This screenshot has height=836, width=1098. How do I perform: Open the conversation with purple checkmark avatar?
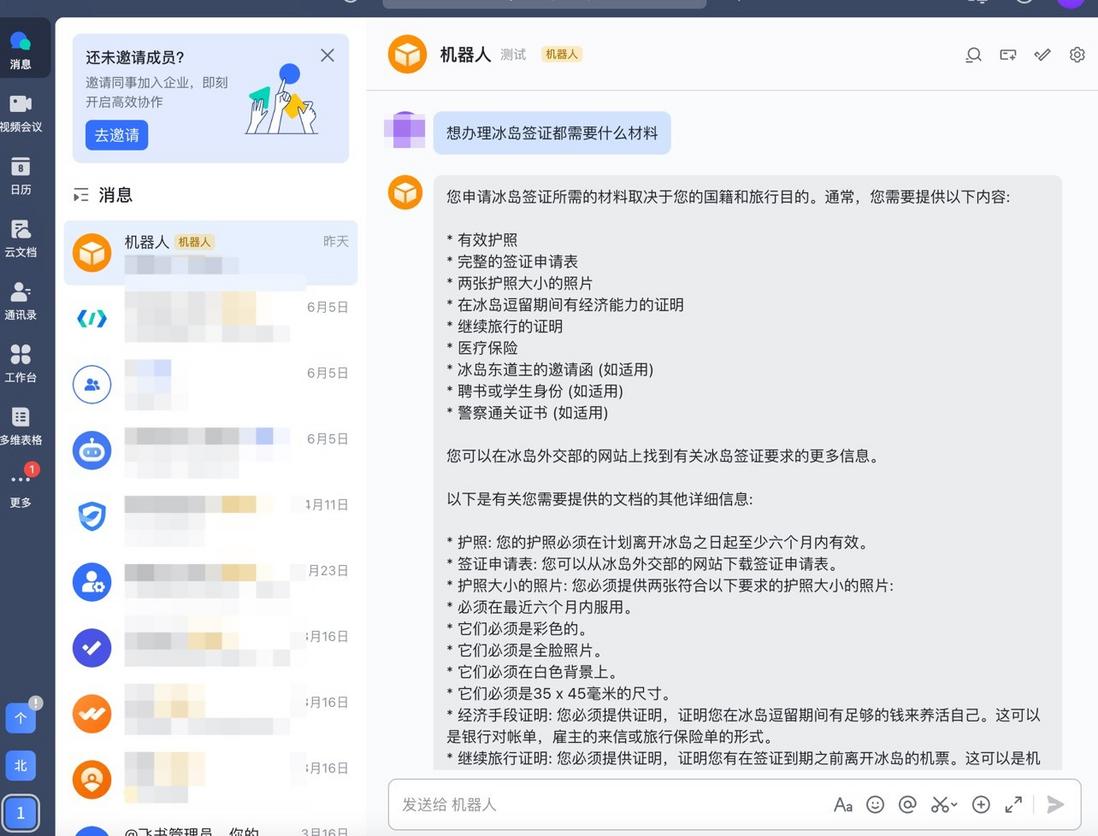[x=211, y=648]
